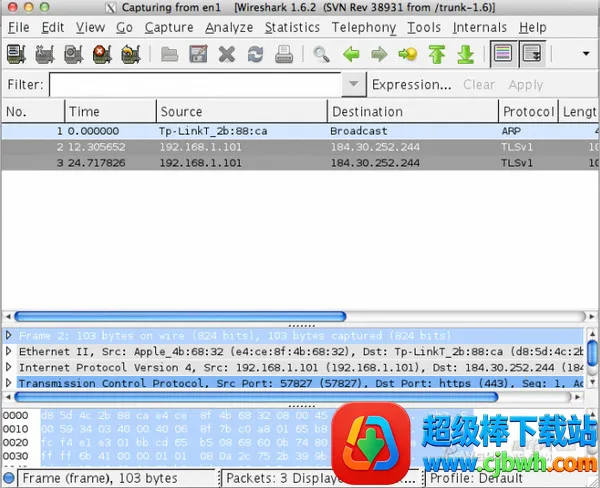Open the Expression... filter builder
This screenshot has height=488, width=600.
click(x=412, y=85)
